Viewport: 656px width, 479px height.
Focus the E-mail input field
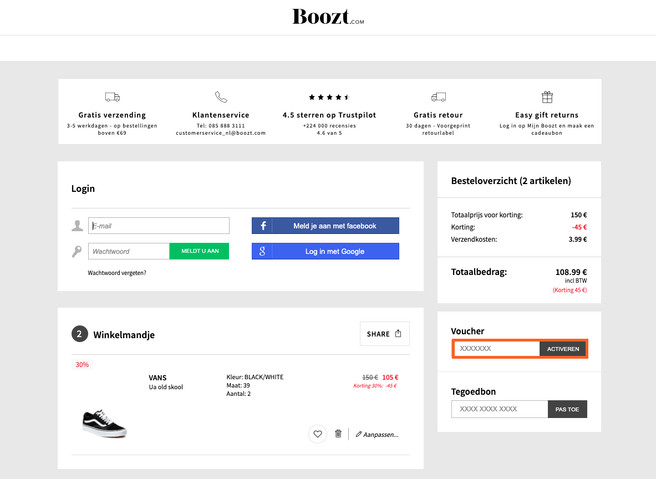pos(159,225)
